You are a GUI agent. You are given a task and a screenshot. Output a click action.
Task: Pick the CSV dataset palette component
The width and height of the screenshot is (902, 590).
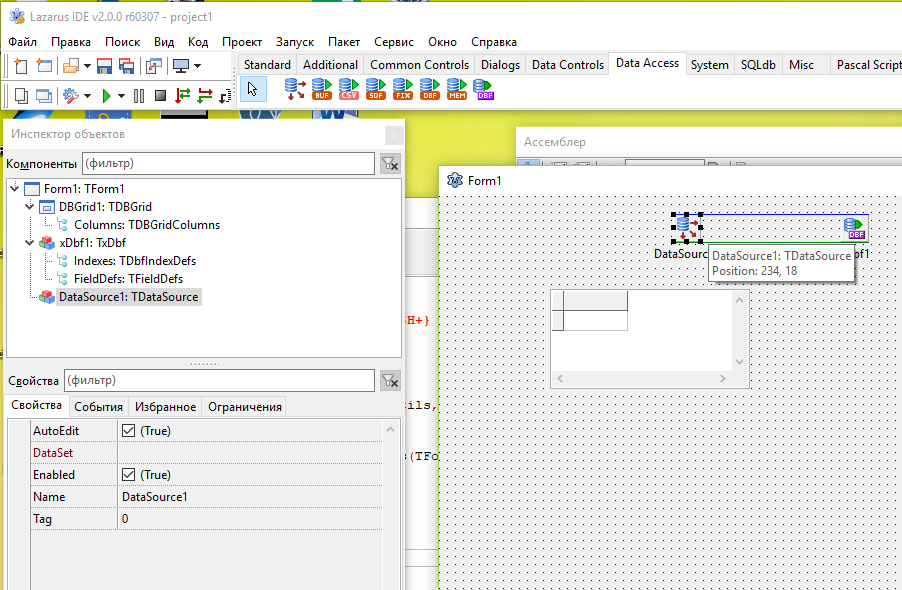point(349,89)
